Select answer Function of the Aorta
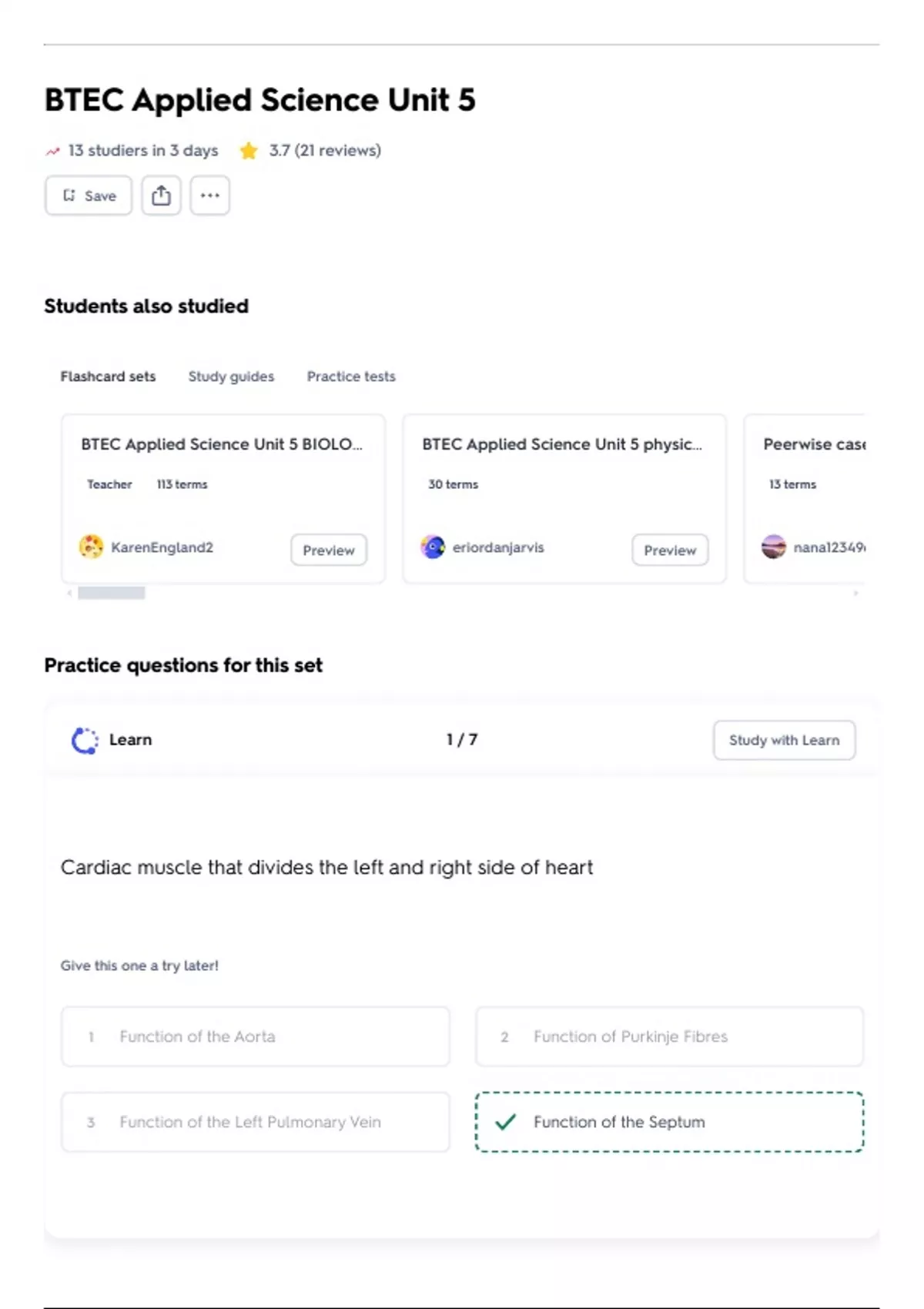The image size is (924, 1309). [256, 1036]
